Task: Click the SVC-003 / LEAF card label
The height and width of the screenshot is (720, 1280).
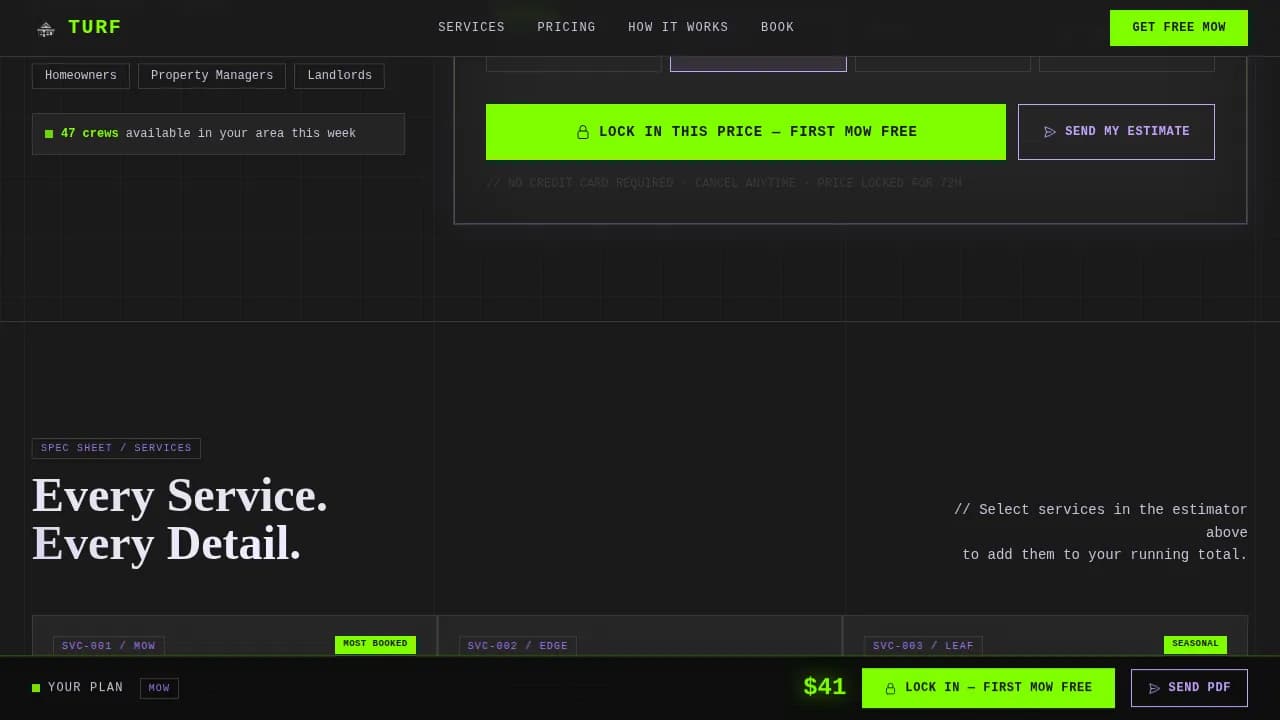Action: tap(923, 646)
